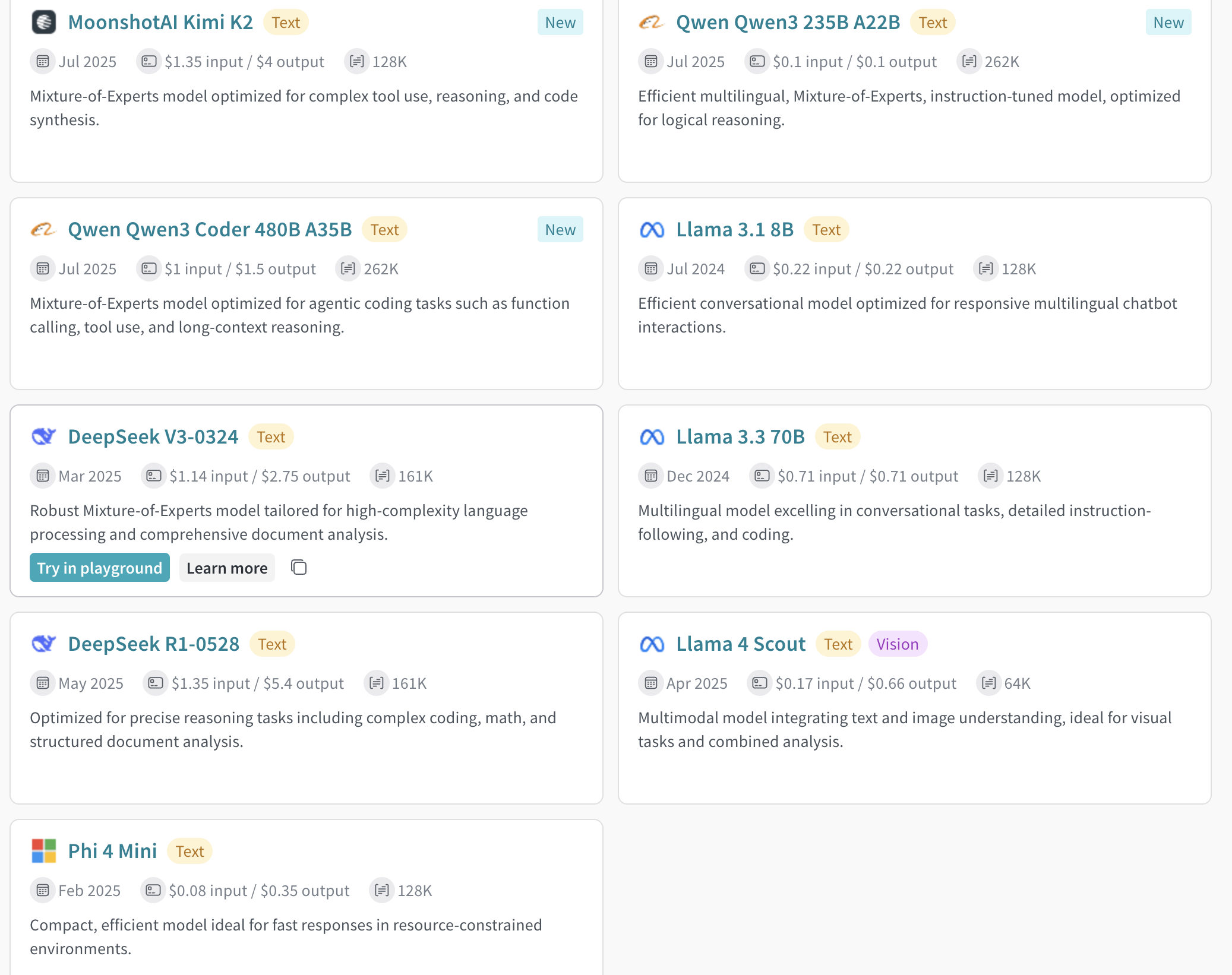Viewport: 1232px width, 975px height.
Task: Click the '$0.22 input / $0.22 output' price text
Action: point(863,269)
